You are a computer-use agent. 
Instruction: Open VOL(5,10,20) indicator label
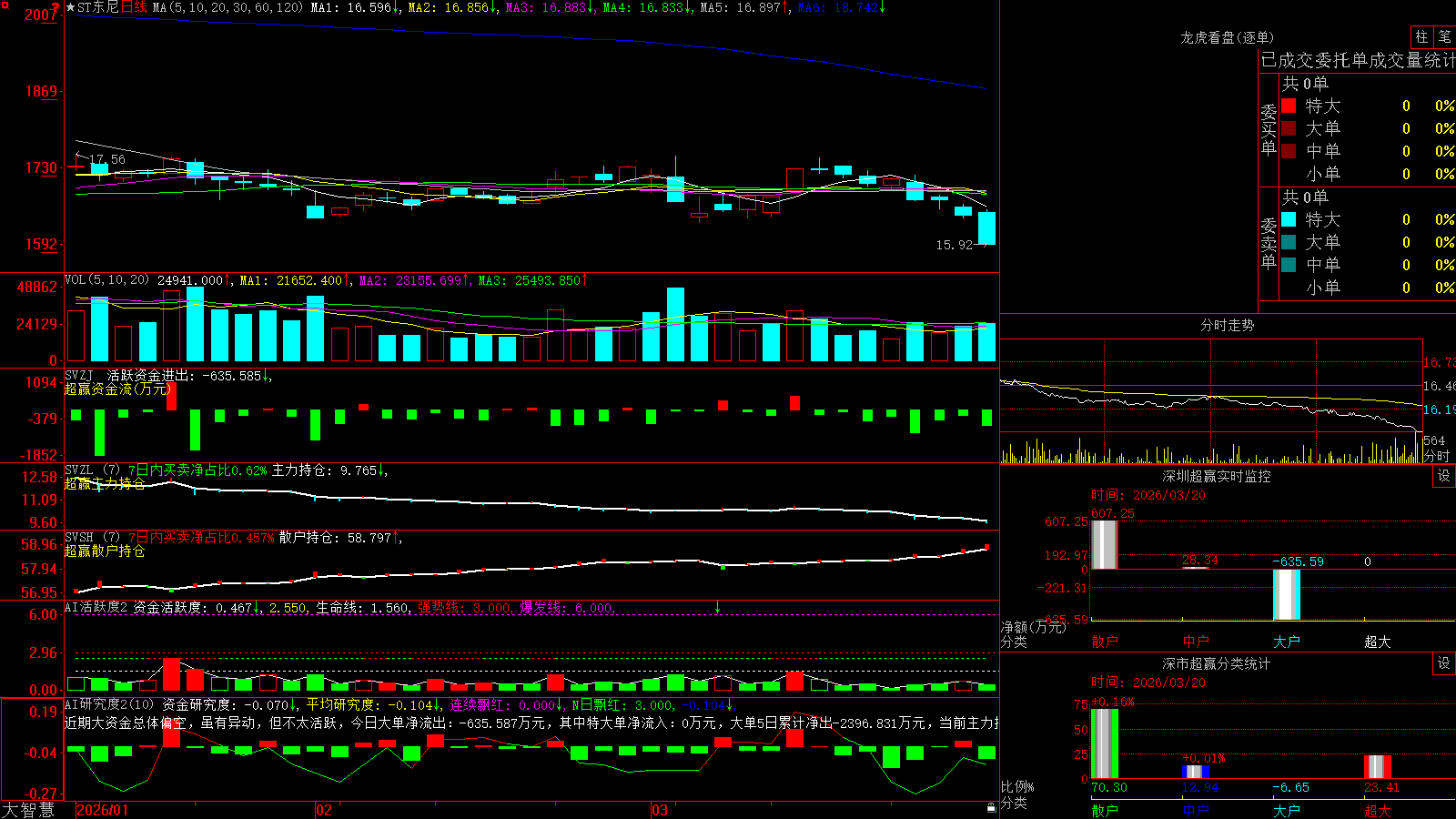pos(106,279)
